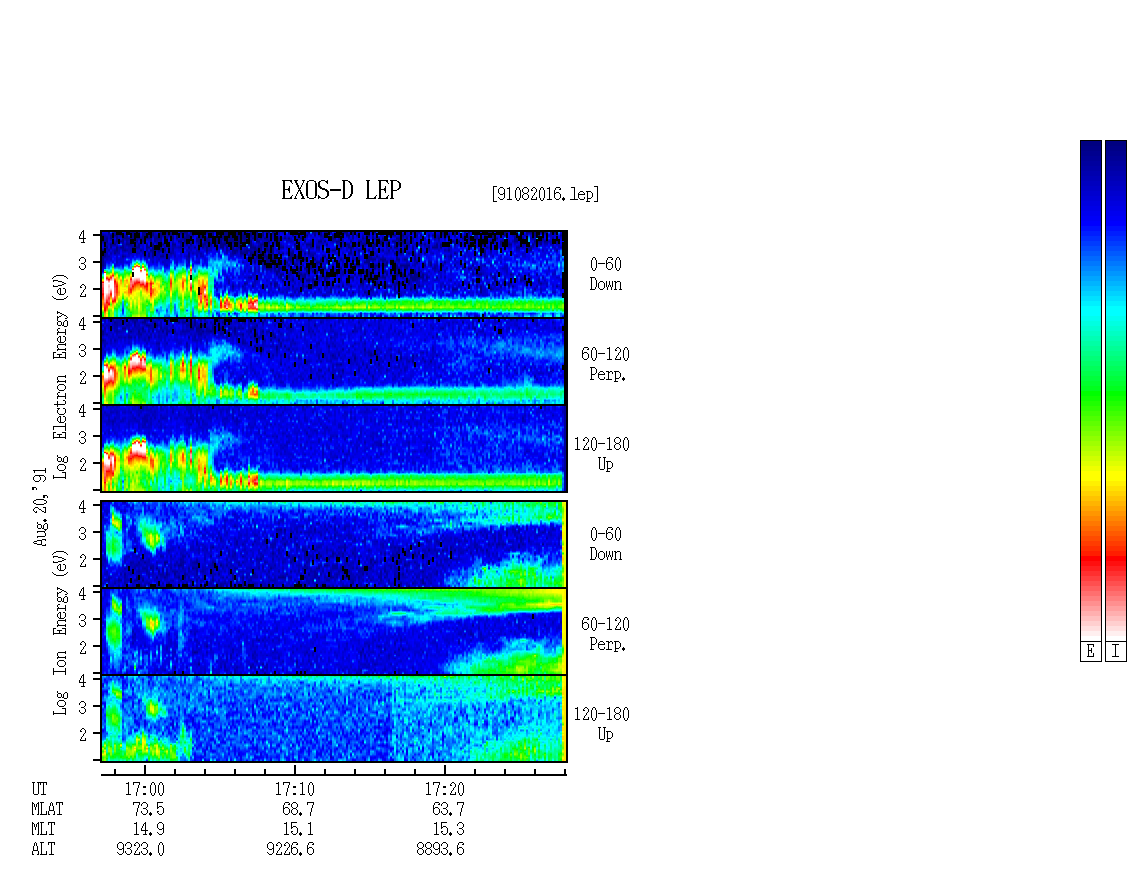Image resolution: width=1130 pixels, height=875 pixels.
Task: Click the ALT value 9323.0
Action: [x=140, y=850]
